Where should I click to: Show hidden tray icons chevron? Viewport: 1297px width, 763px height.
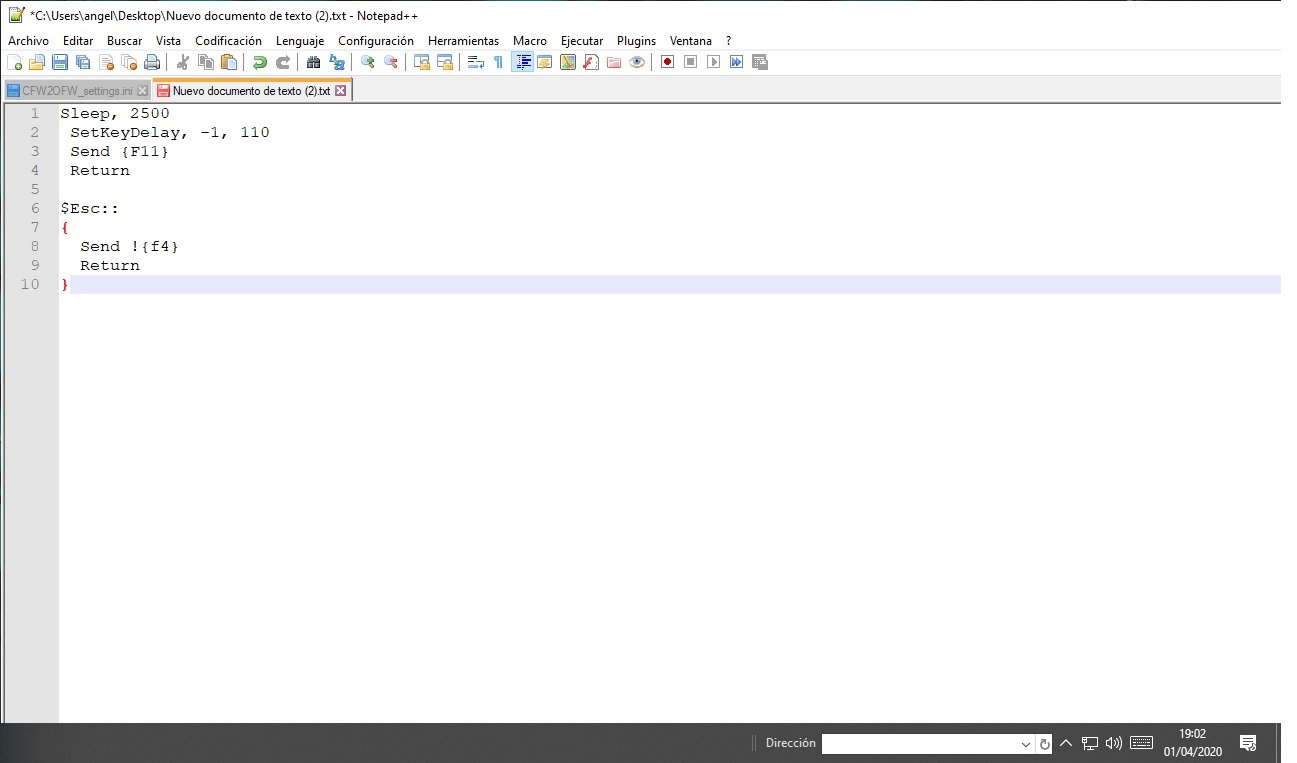click(1066, 743)
